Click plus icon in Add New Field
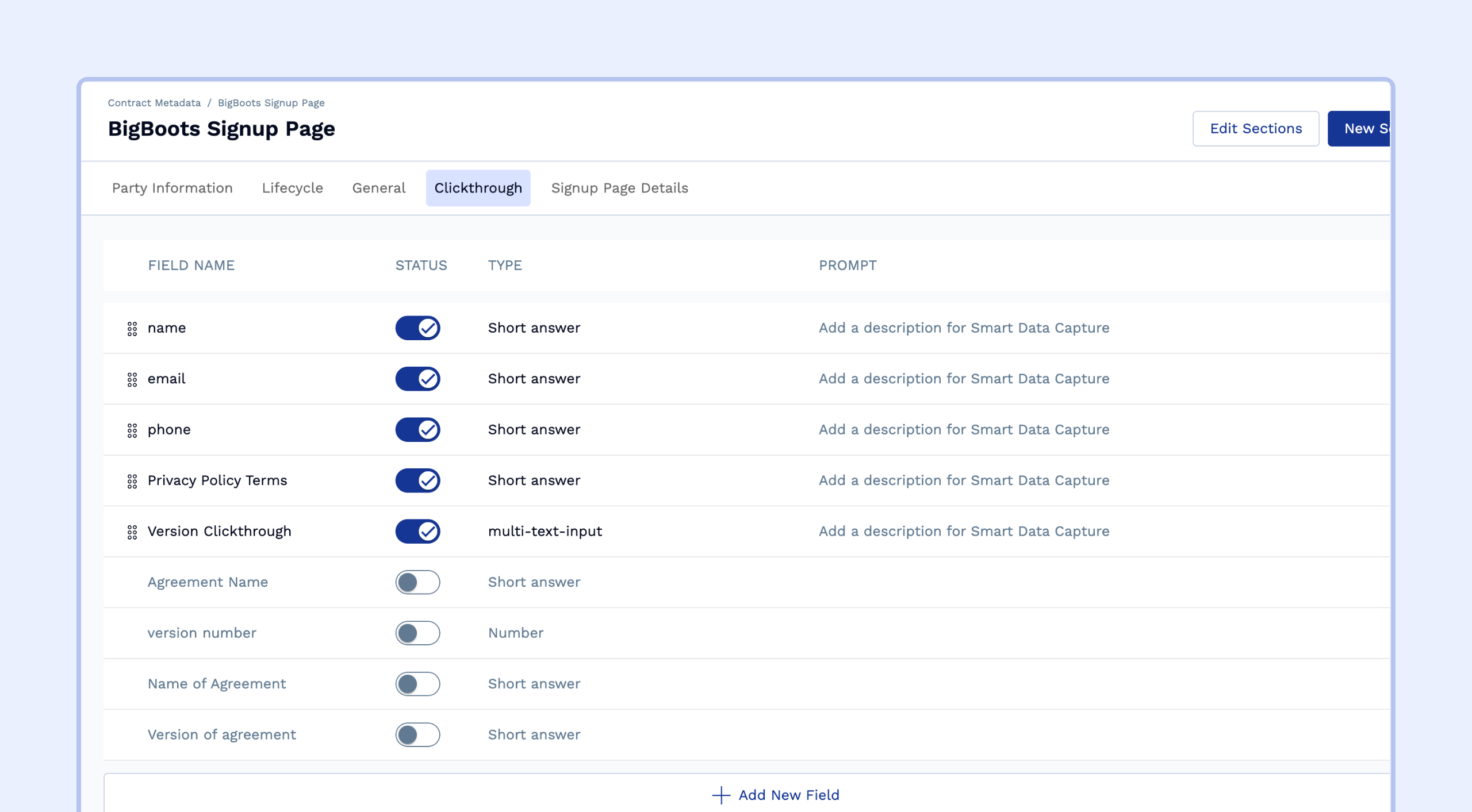 tap(720, 795)
